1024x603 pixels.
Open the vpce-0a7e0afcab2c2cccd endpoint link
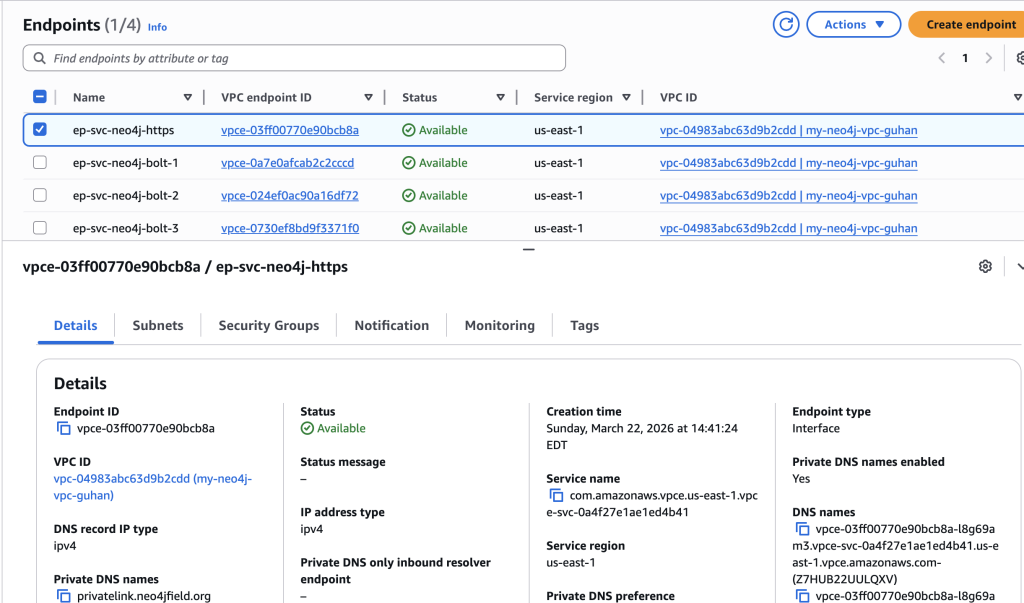coord(287,163)
